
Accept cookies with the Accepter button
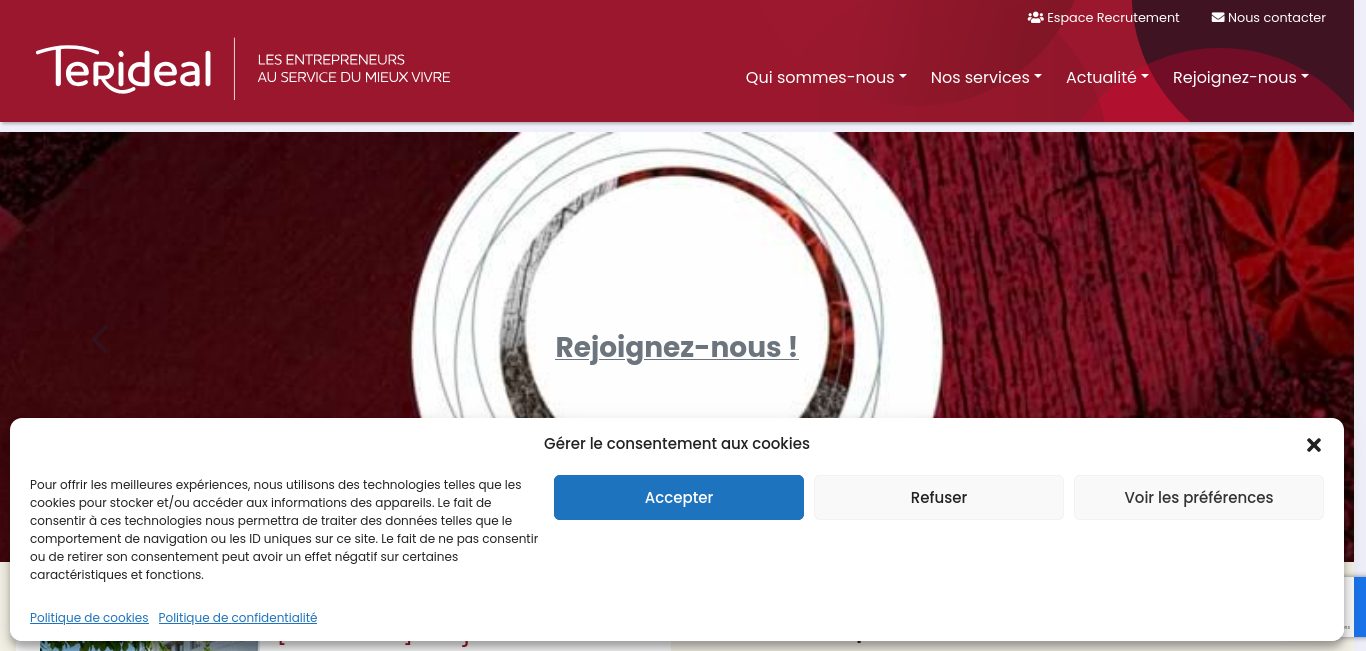(x=679, y=497)
